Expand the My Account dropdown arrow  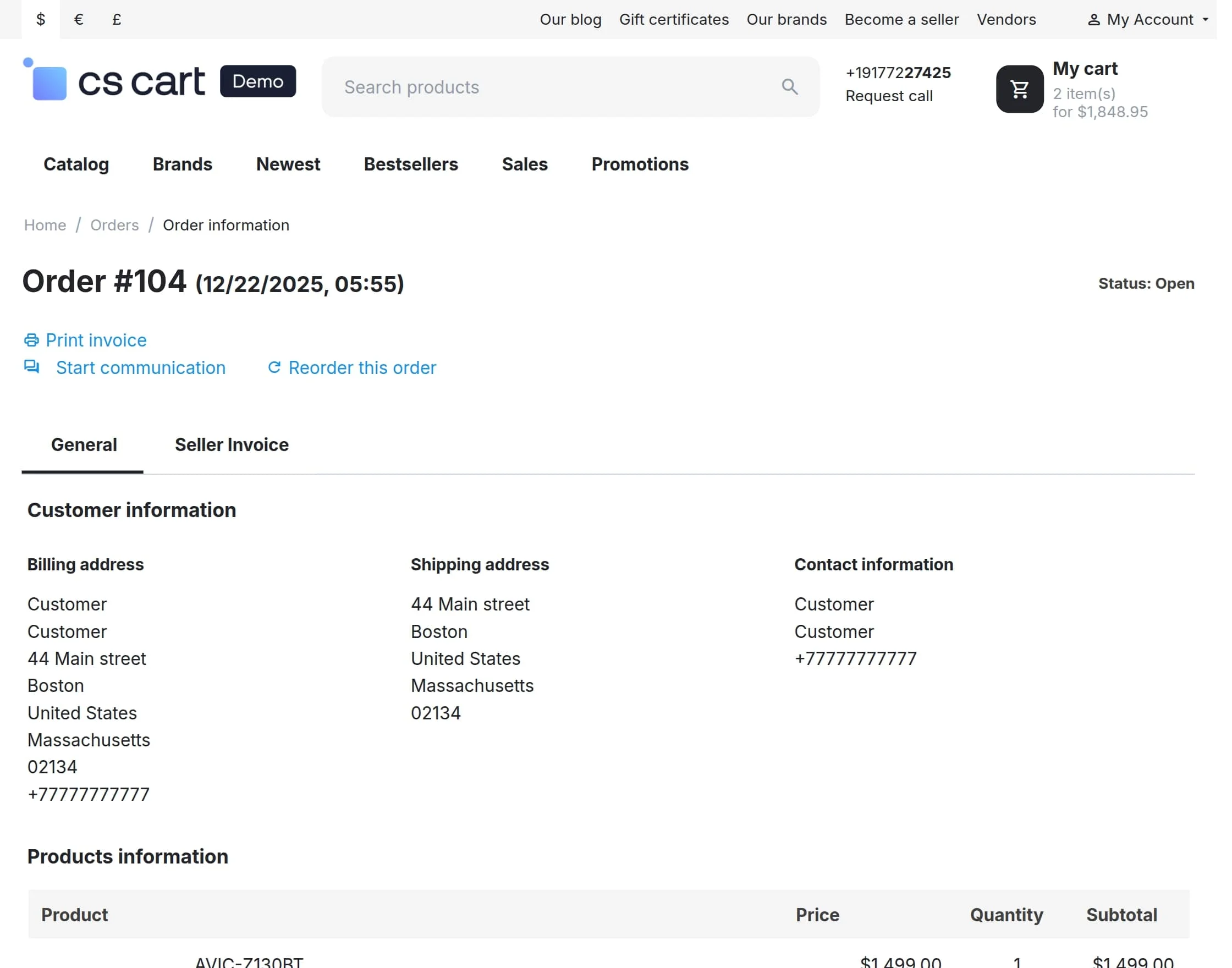pos(1206,20)
